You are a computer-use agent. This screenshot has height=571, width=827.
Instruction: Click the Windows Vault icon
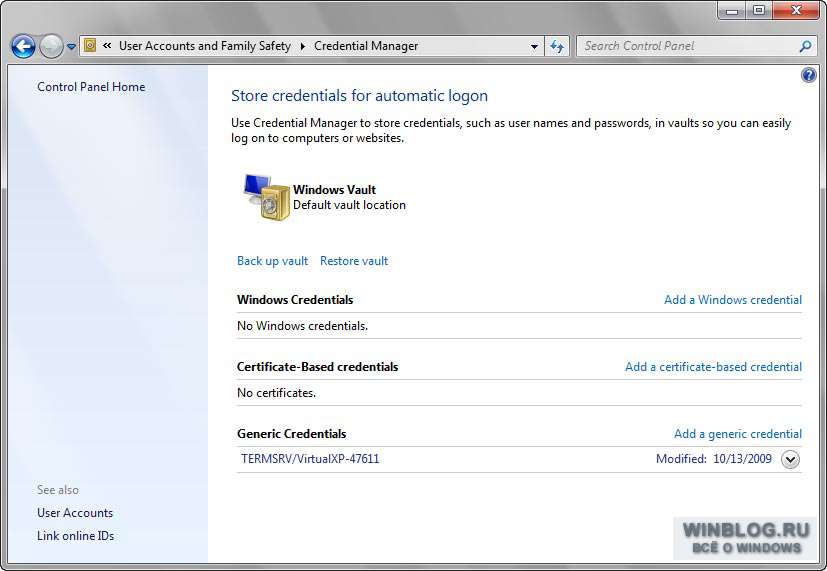[x=266, y=197]
